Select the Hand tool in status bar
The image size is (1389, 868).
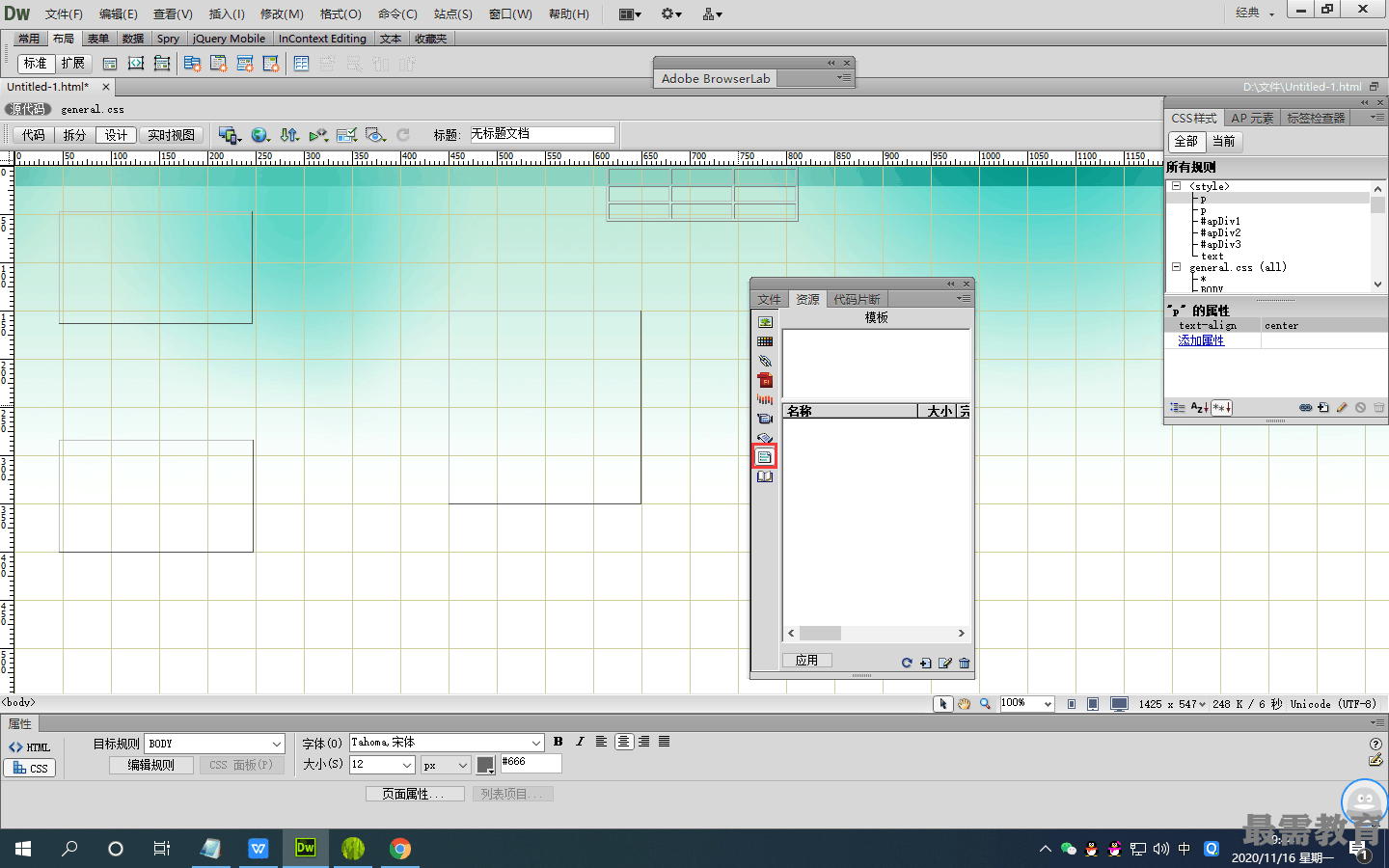click(964, 704)
